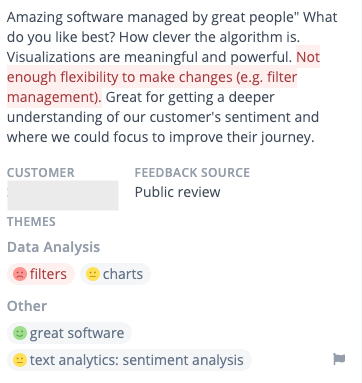
Task: Click the green smiley on great software tag
Action: coord(20,333)
